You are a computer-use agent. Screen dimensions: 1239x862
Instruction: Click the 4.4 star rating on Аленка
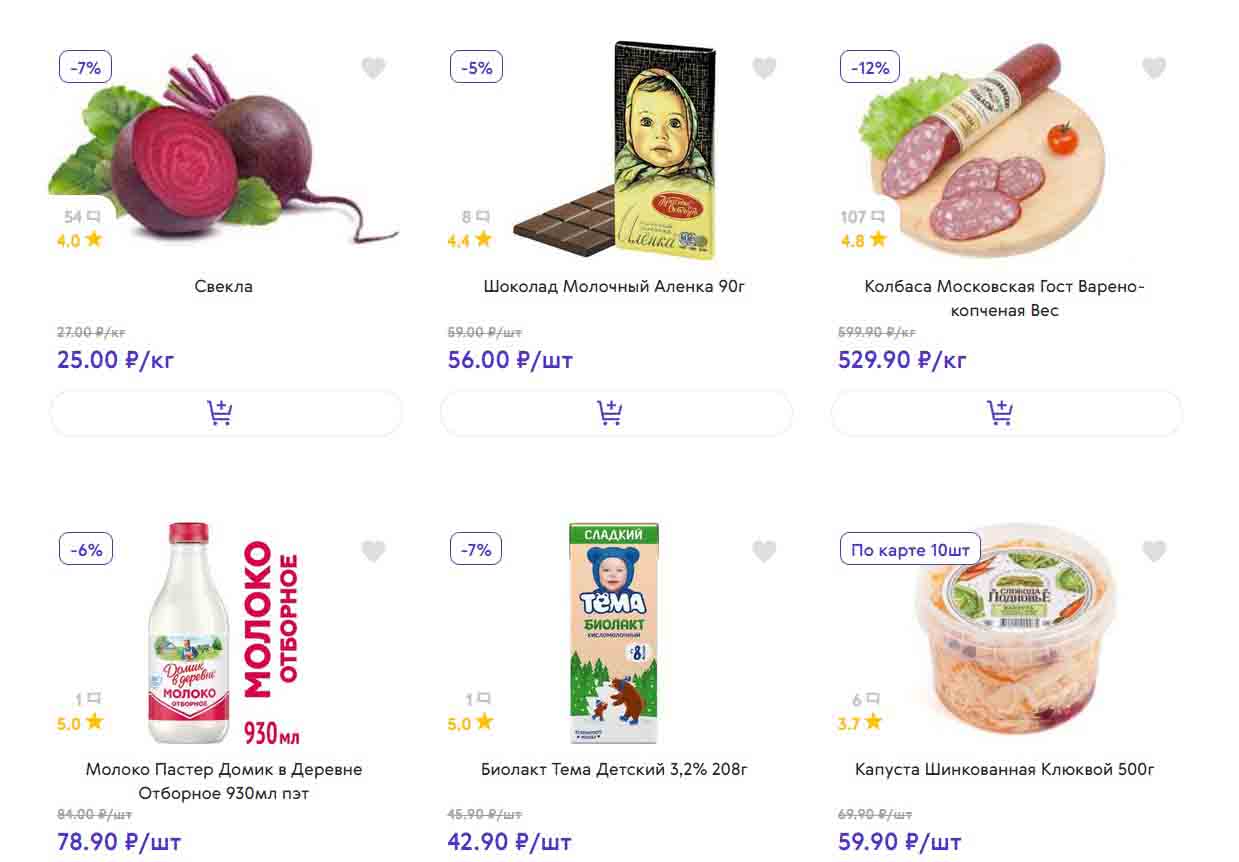(x=470, y=240)
